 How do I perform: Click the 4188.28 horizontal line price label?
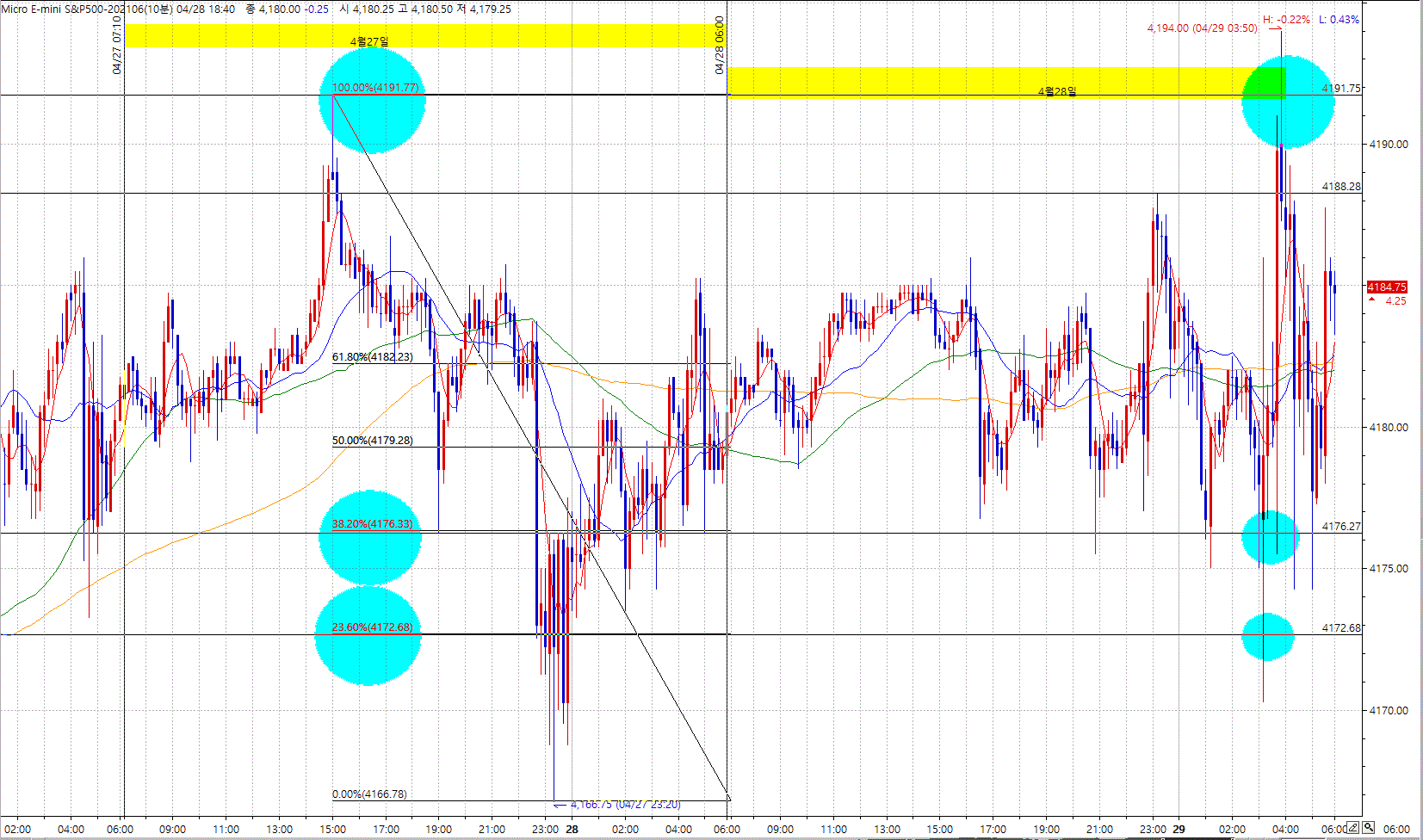coord(1341,186)
